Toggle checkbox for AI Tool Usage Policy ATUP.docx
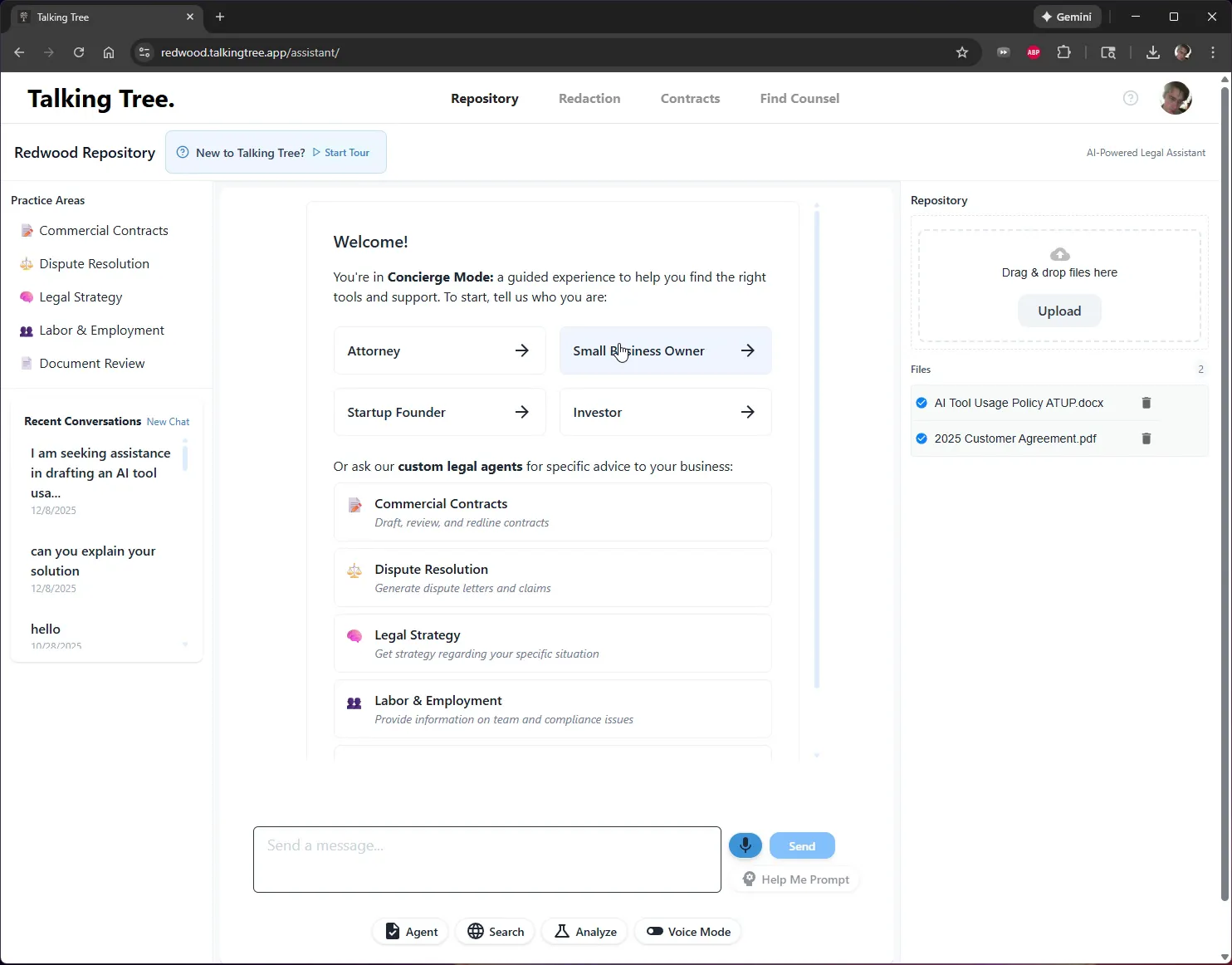 922,403
